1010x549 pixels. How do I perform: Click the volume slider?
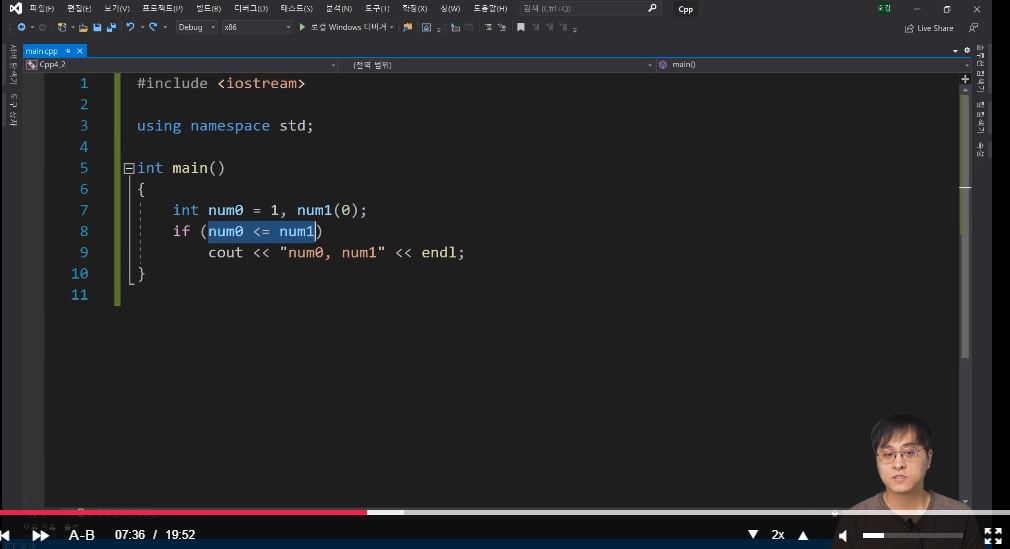pyautogui.click(x=913, y=535)
